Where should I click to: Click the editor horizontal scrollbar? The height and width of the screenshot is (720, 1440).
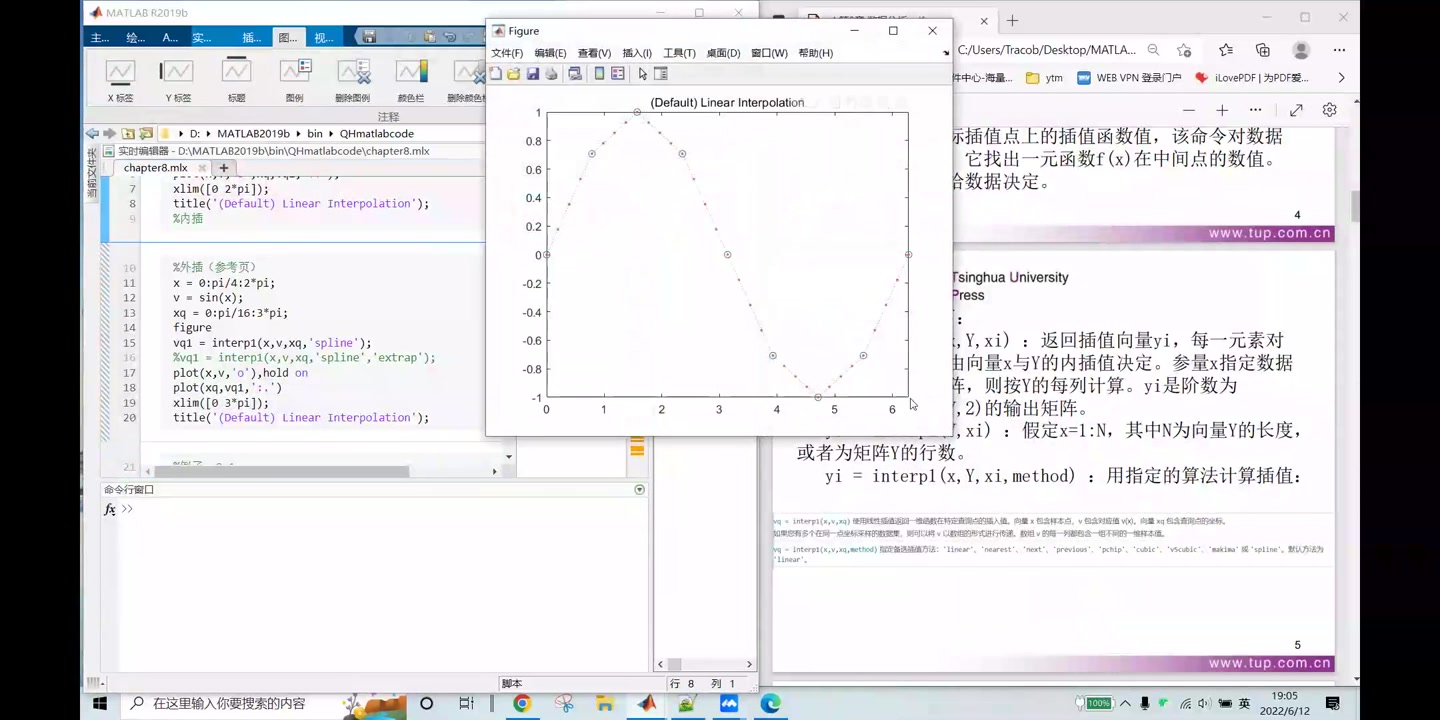click(282, 471)
